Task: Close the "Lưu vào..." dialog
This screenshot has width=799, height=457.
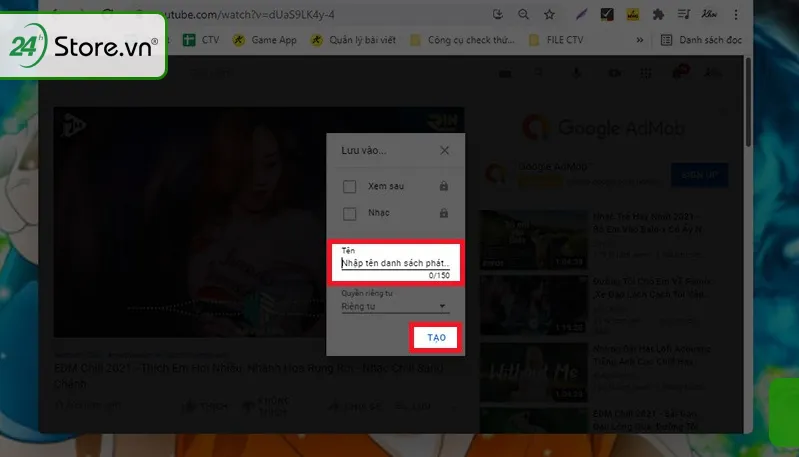Action: (445, 150)
